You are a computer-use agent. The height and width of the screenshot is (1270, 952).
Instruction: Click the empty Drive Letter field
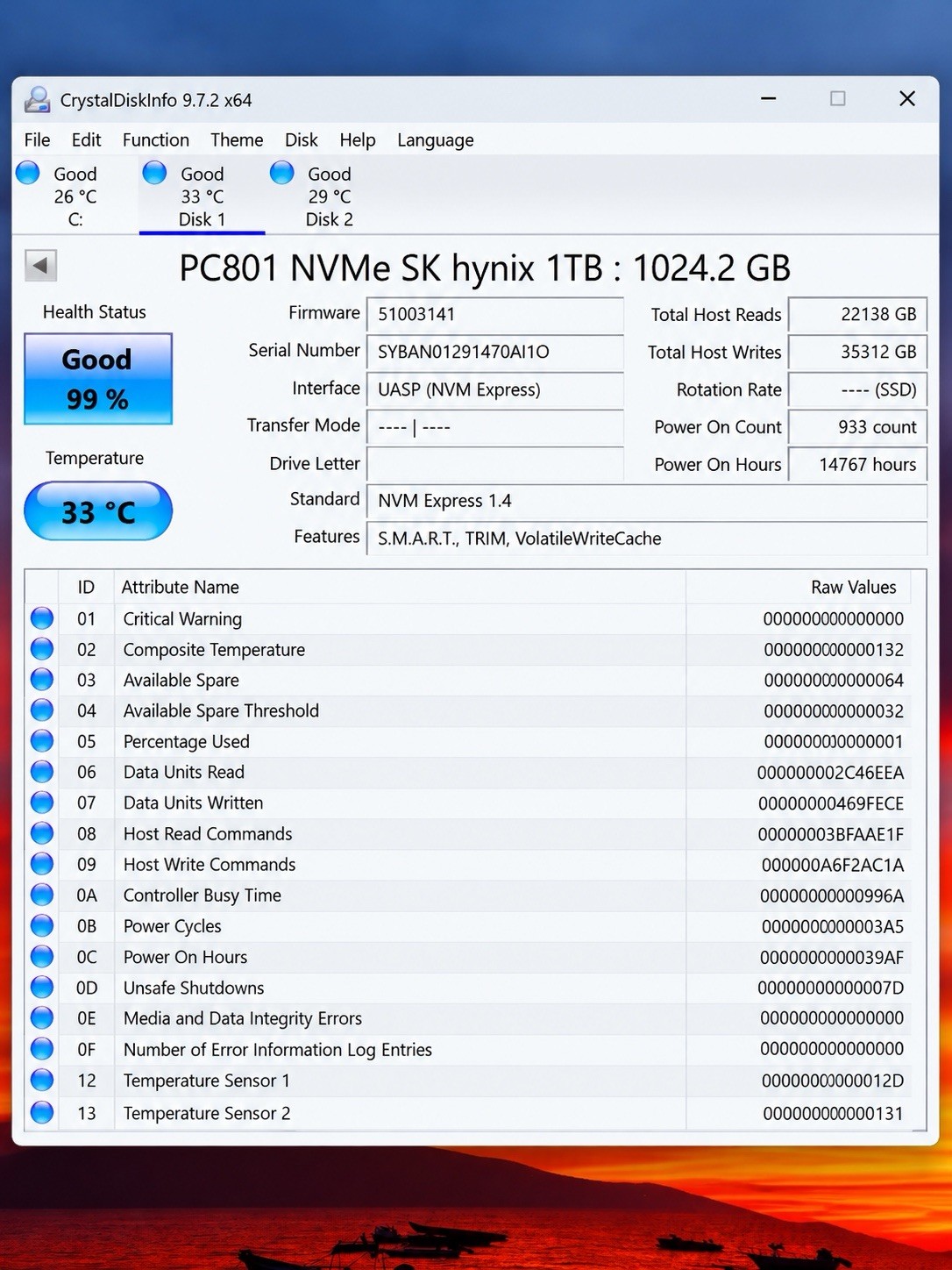tap(494, 464)
